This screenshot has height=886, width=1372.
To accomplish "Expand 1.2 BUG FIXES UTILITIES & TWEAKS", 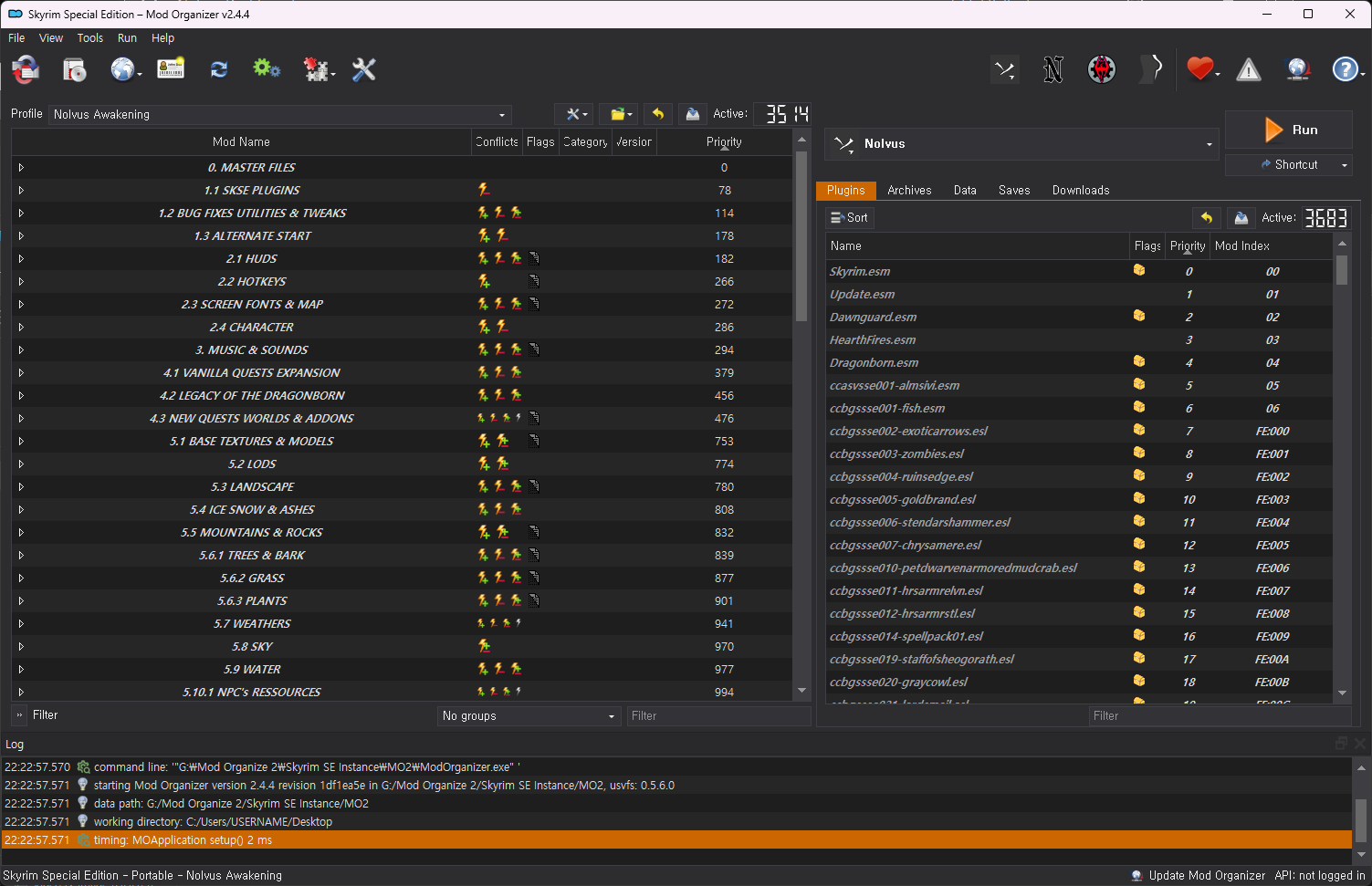I will (21, 214).
